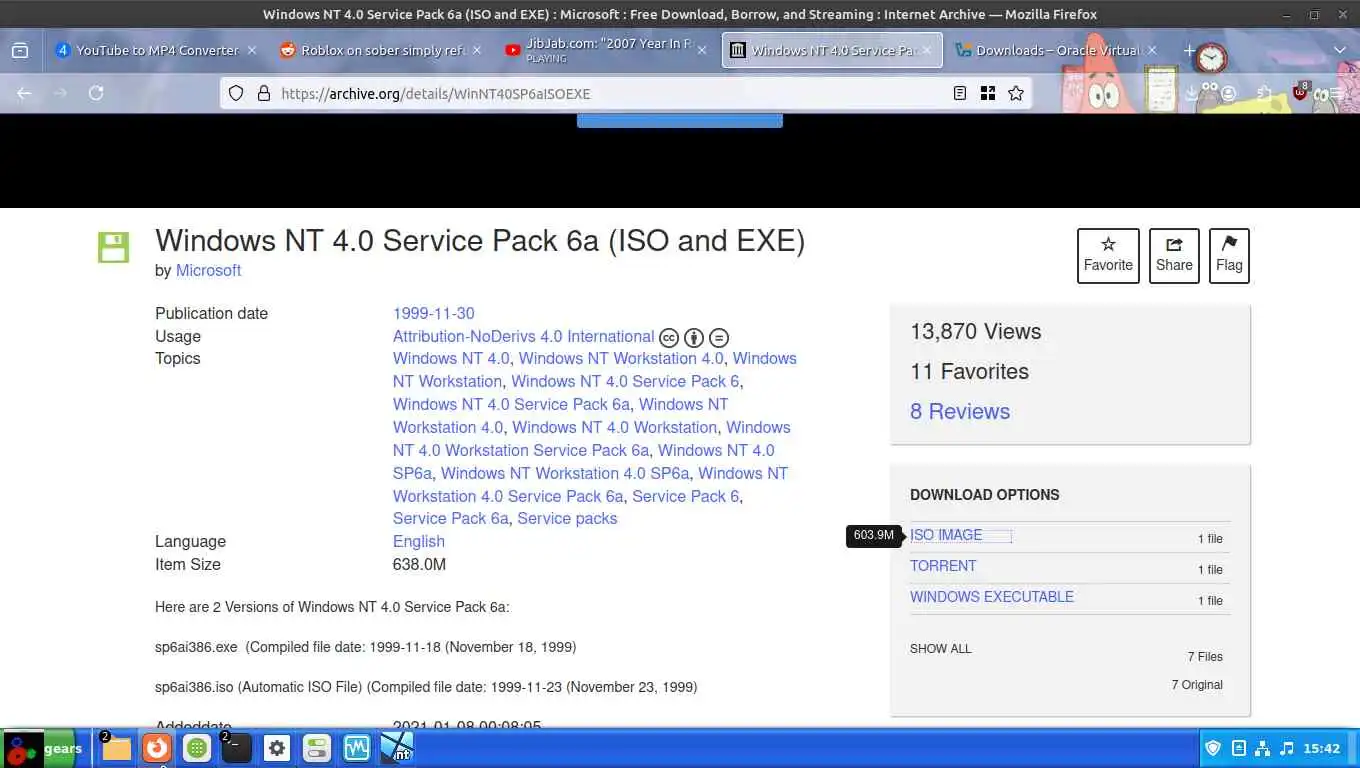Open the 8 Reviews link
The image size is (1360, 768).
coord(960,411)
